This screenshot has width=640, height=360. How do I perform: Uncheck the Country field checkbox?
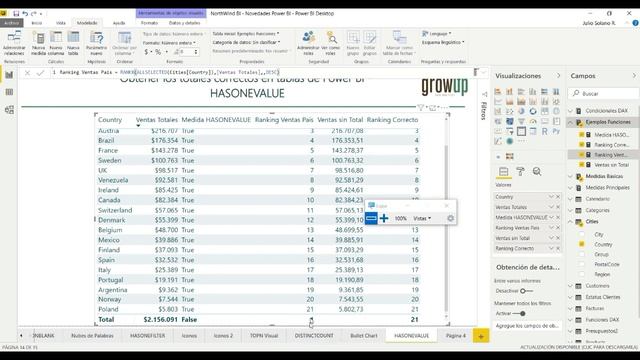coord(582,244)
